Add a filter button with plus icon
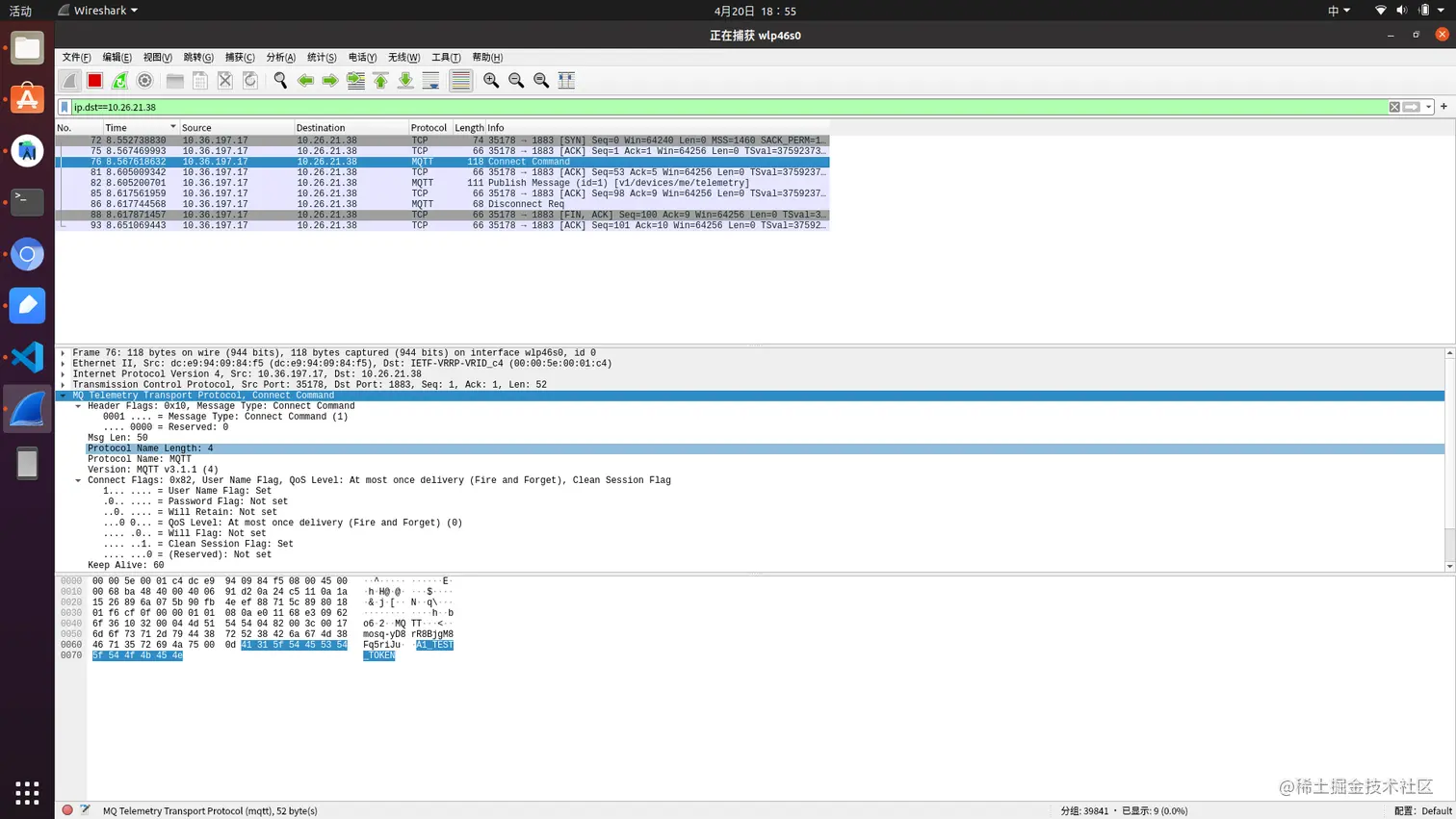Screen dimensions: 1456x819 click(x=1443, y=107)
